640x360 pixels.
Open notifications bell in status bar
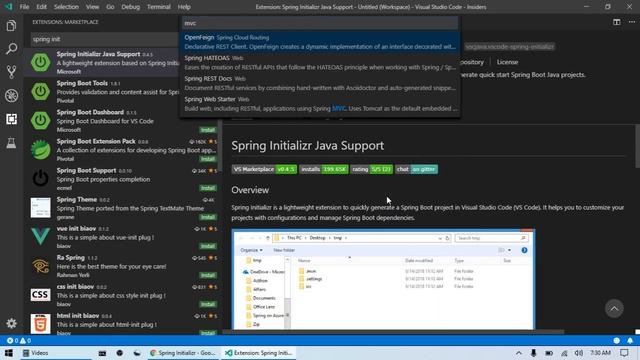[x=630, y=340]
